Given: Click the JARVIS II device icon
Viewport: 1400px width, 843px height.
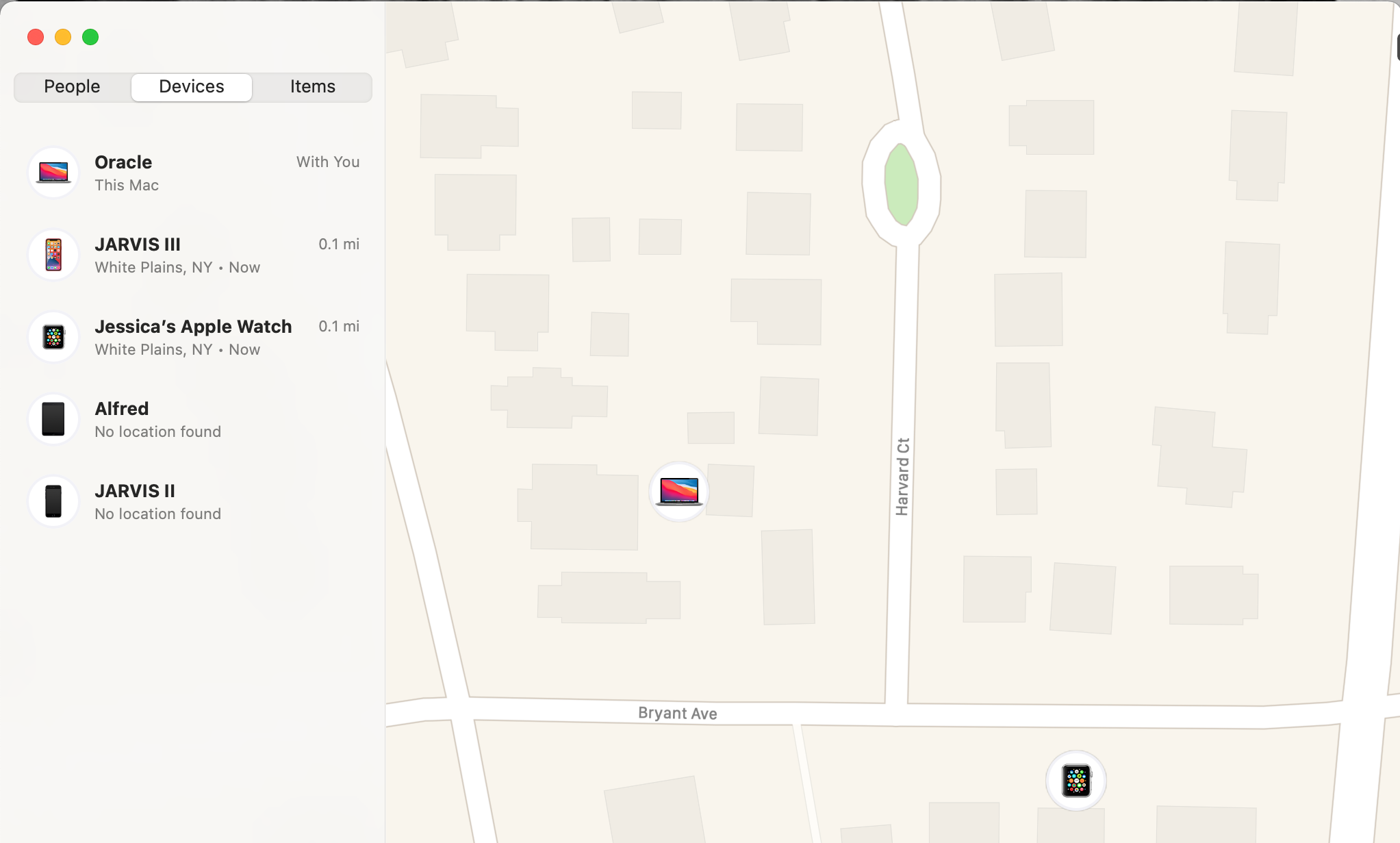Looking at the screenshot, I should 53,501.
